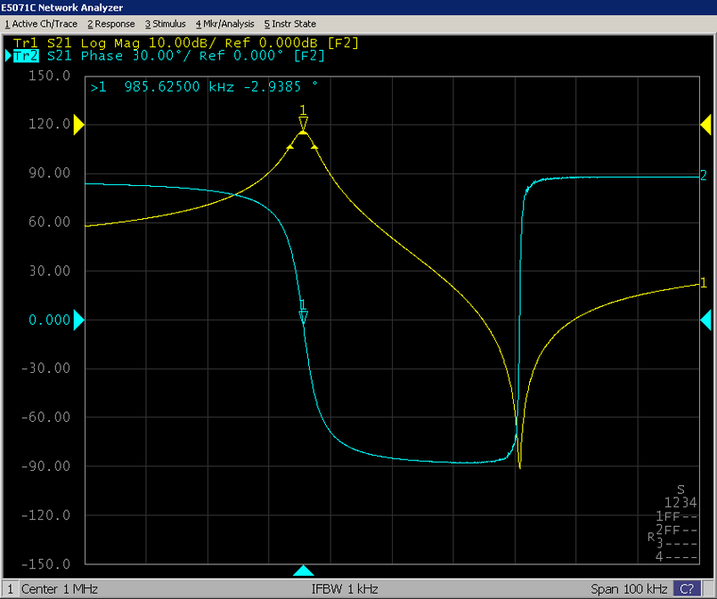The height and width of the screenshot is (599, 717).
Task: Click marker 1 on the cyan phase trace
Action: click(303, 317)
